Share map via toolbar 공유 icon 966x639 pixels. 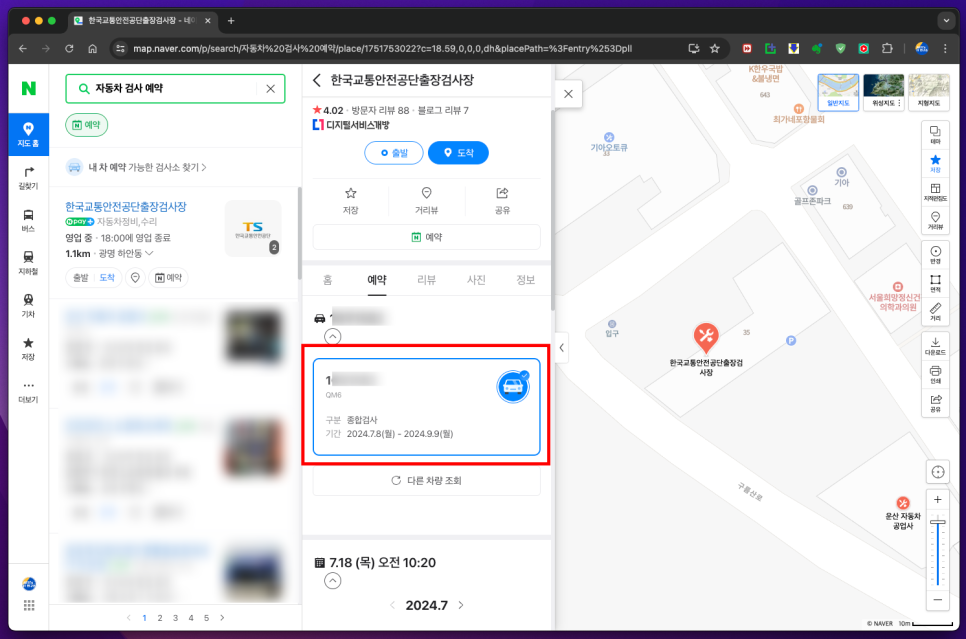point(935,403)
